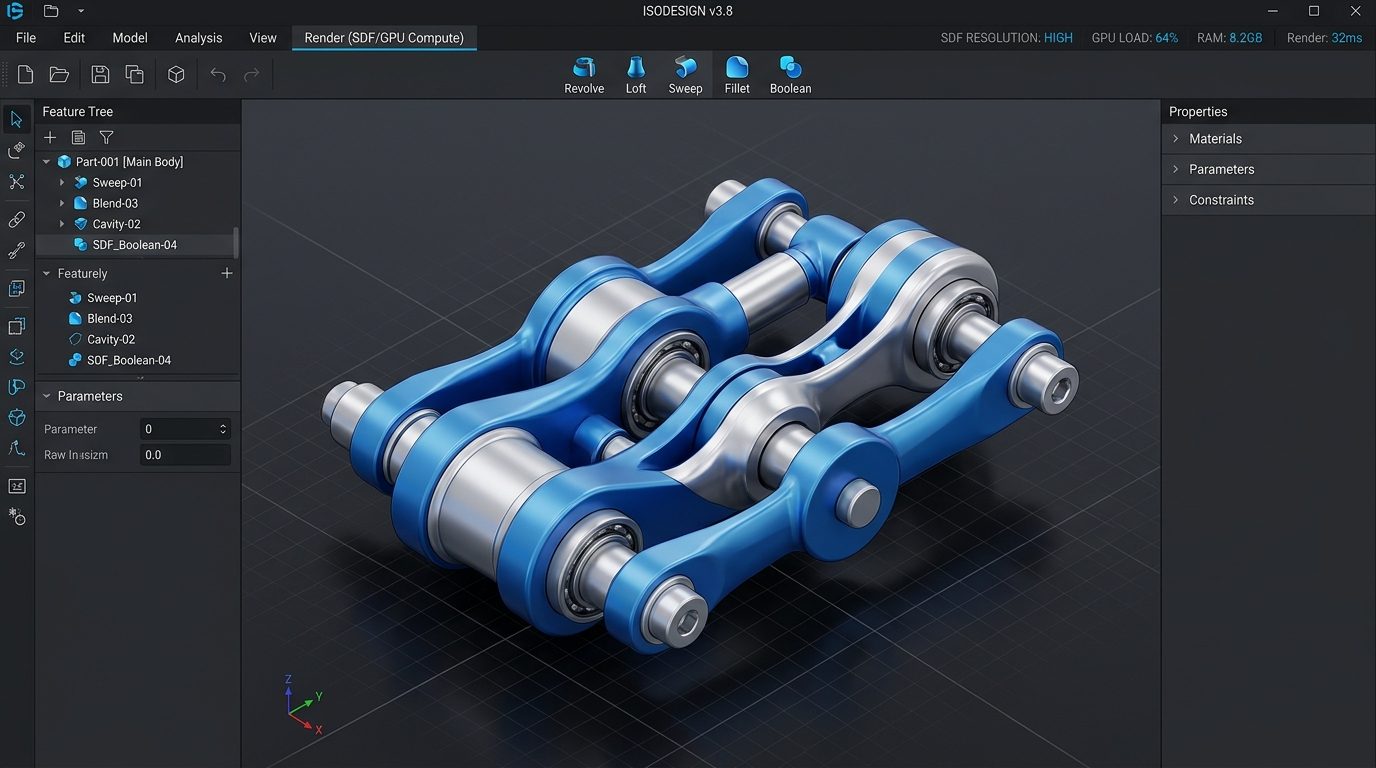This screenshot has width=1376, height=768.
Task: Open the title bar dropdown arrow
Action: tap(80, 11)
